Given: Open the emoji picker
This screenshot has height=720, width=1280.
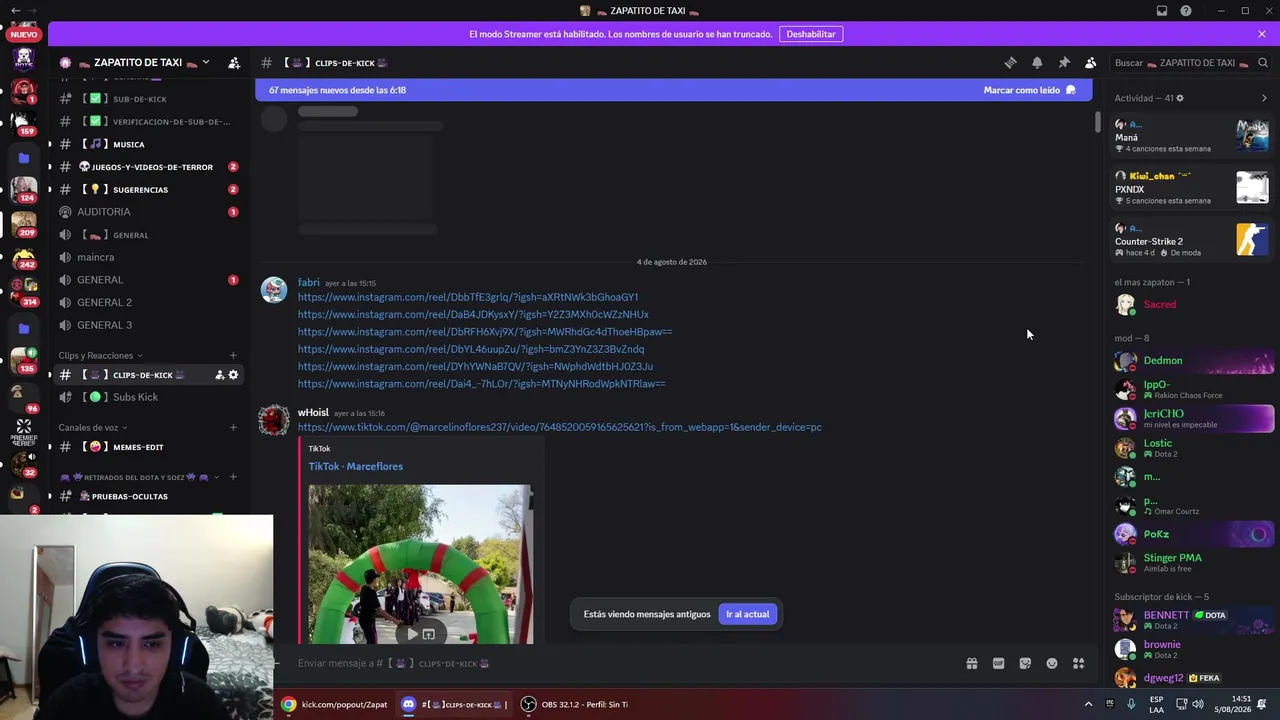Looking at the screenshot, I should coord(1052,663).
